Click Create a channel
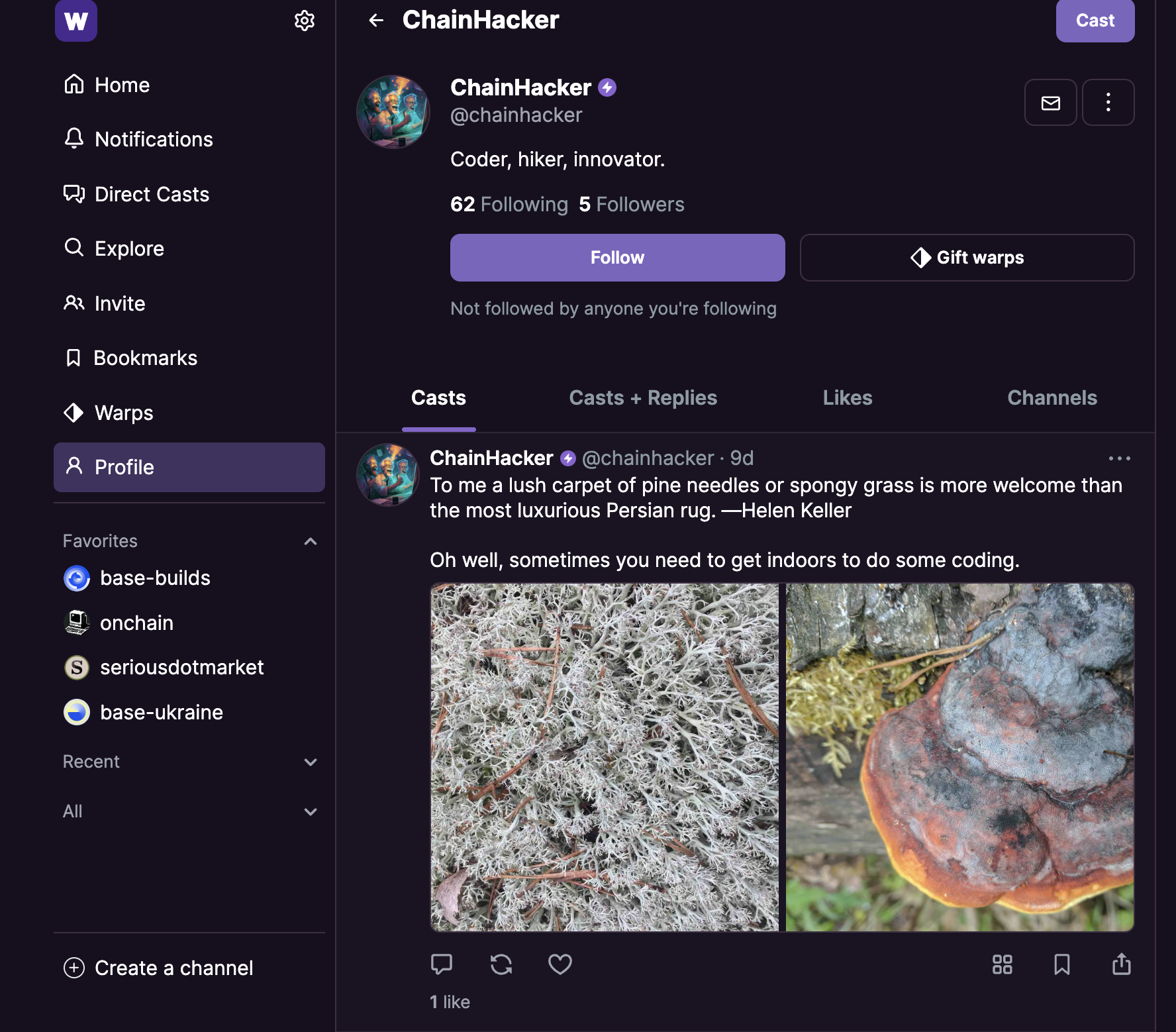Screen dimensions: 1176x1032 [158, 968]
